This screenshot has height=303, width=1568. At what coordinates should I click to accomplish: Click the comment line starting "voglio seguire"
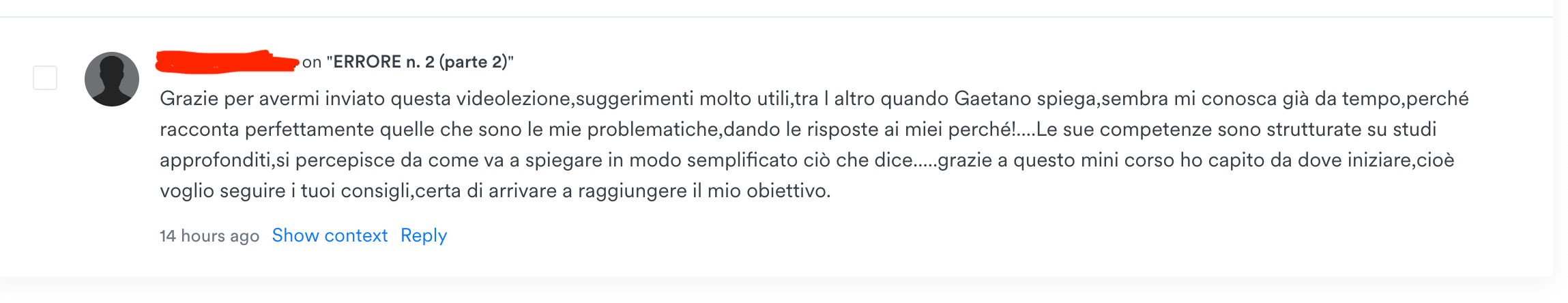coord(495,191)
